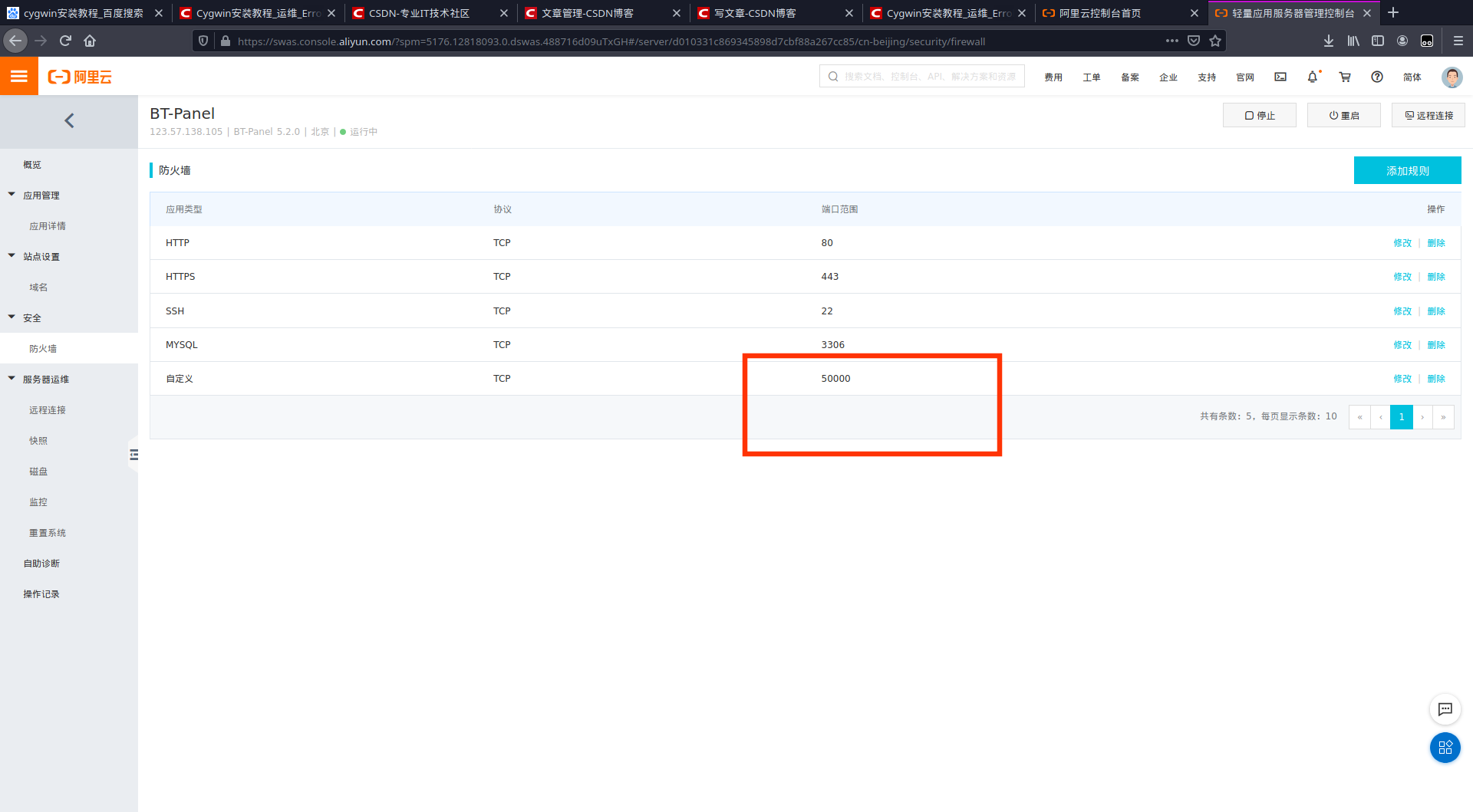The image size is (1473, 812).
Task: Open the Firefox application menu
Action: coord(1458,41)
